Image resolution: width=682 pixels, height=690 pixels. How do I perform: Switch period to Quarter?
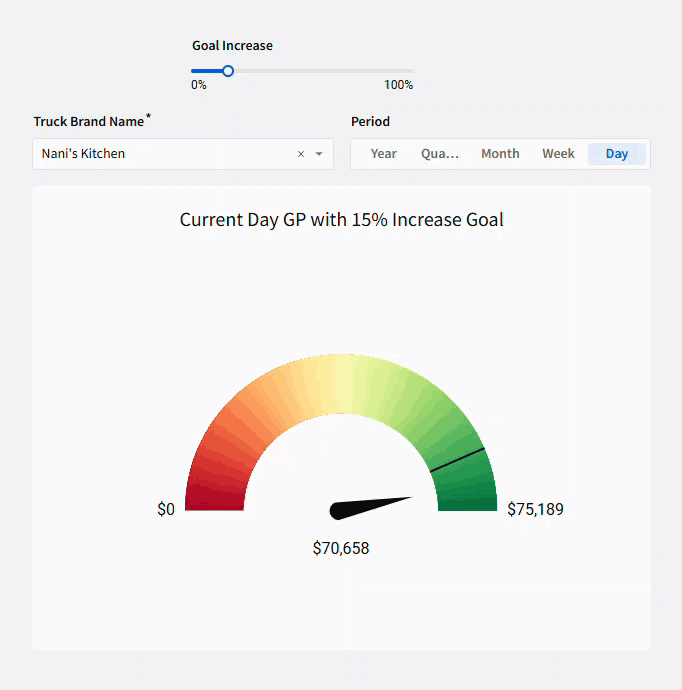coord(439,154)
